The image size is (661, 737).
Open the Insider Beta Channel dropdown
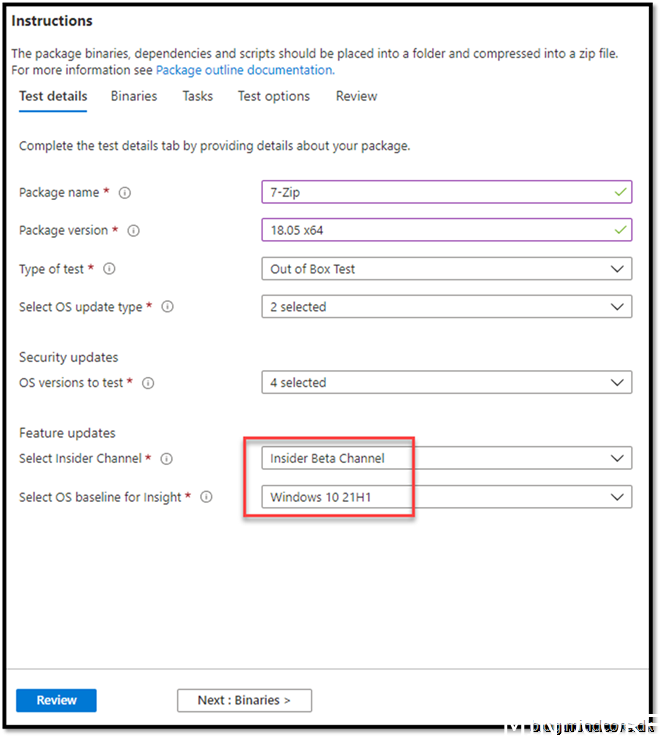coord(446,459)
